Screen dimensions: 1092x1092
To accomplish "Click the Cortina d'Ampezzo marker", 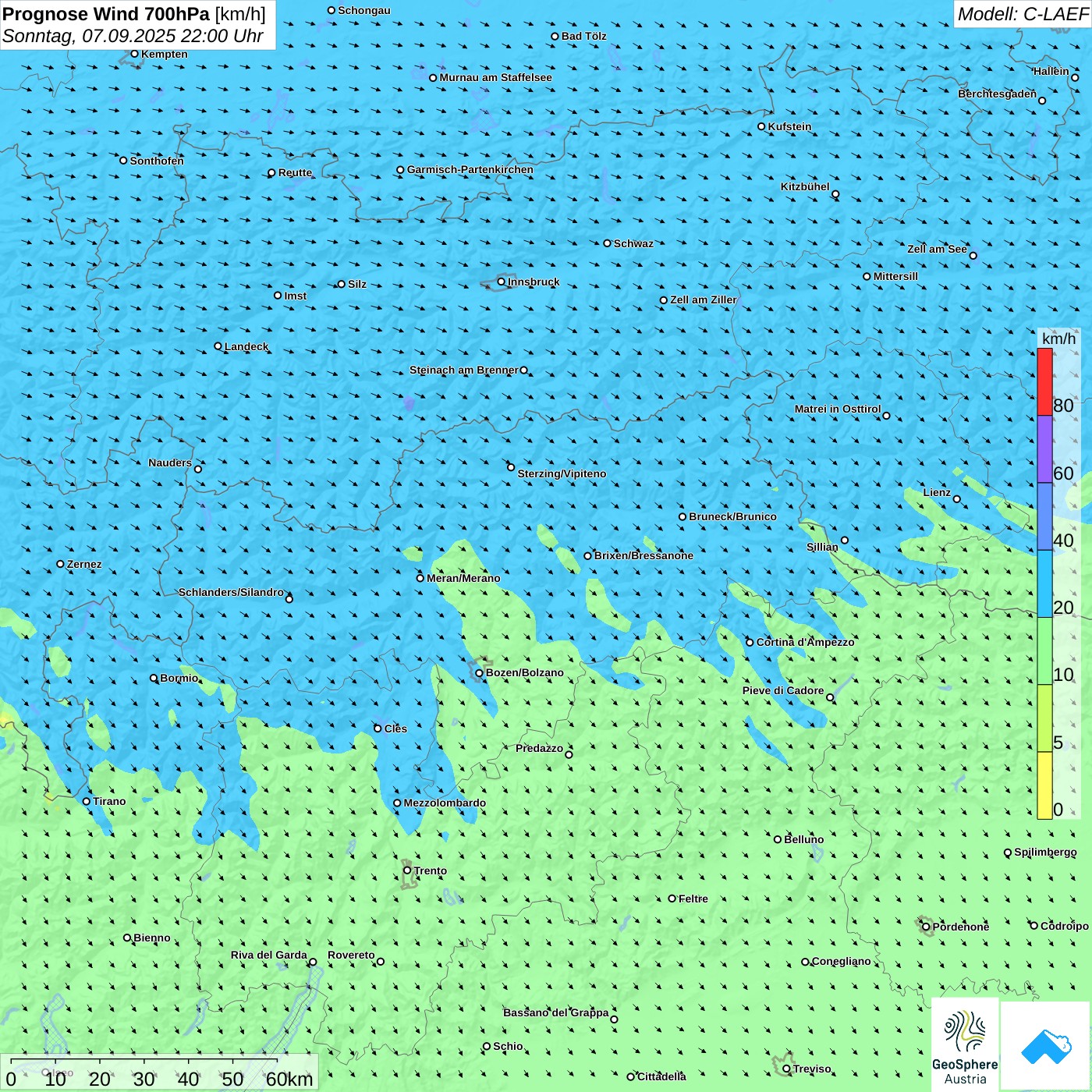I will tap(750, 642).
